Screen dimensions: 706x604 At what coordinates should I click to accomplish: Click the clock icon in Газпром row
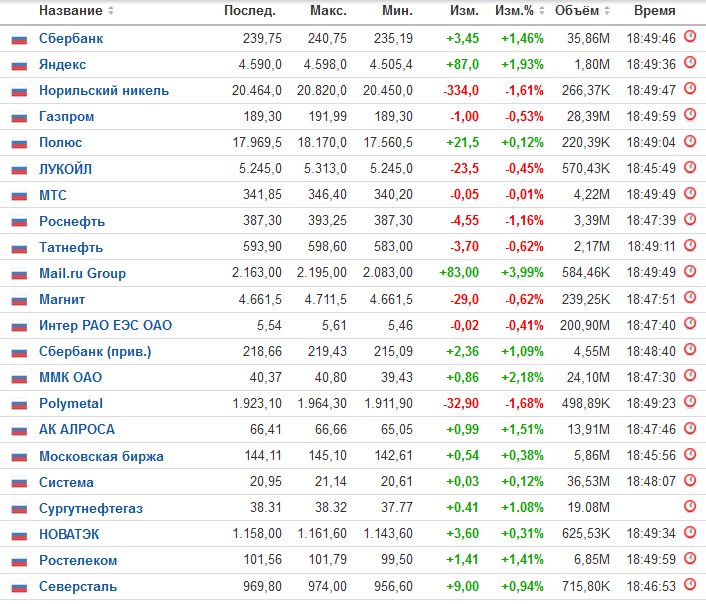(x=690, y=115)
